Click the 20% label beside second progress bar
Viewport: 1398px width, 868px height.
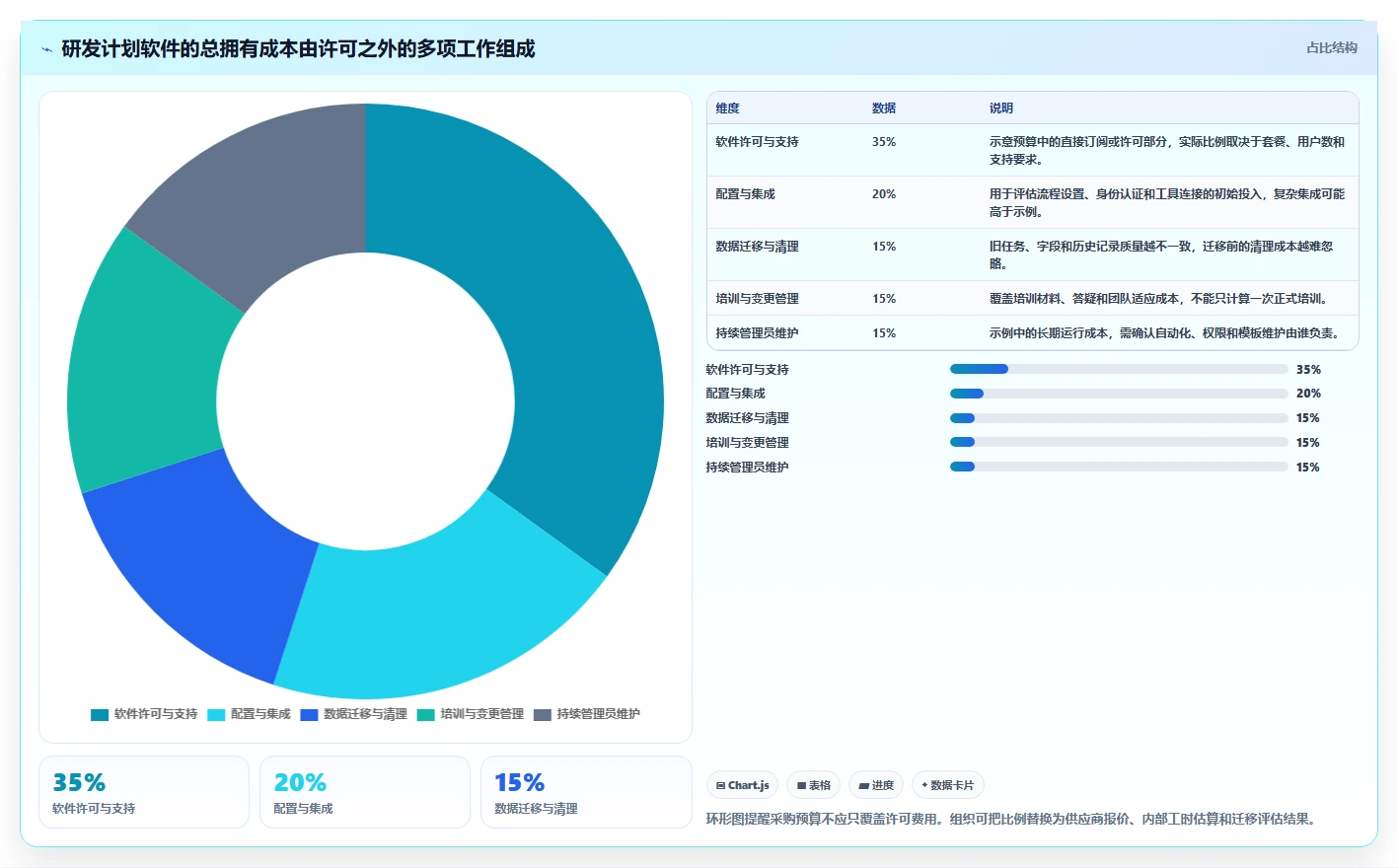1308,394
